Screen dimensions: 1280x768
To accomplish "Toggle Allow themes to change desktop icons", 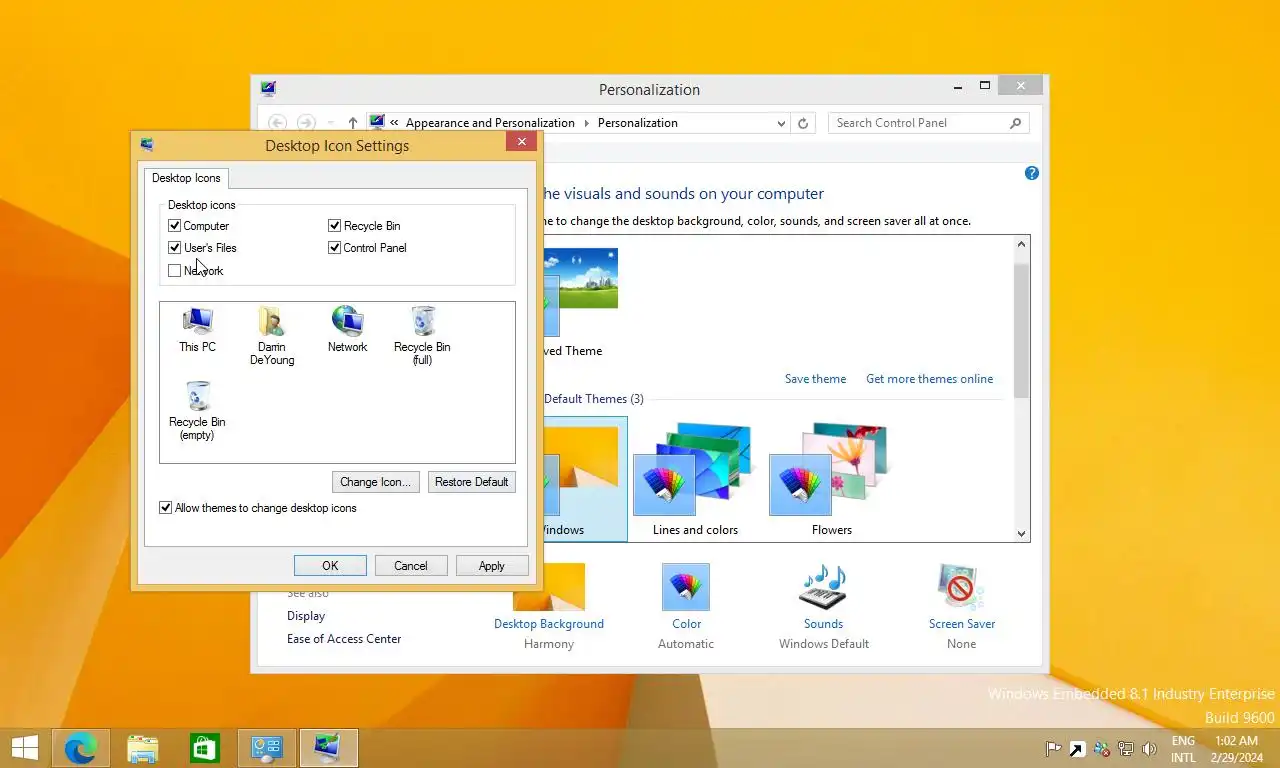I will click(166, 508).
